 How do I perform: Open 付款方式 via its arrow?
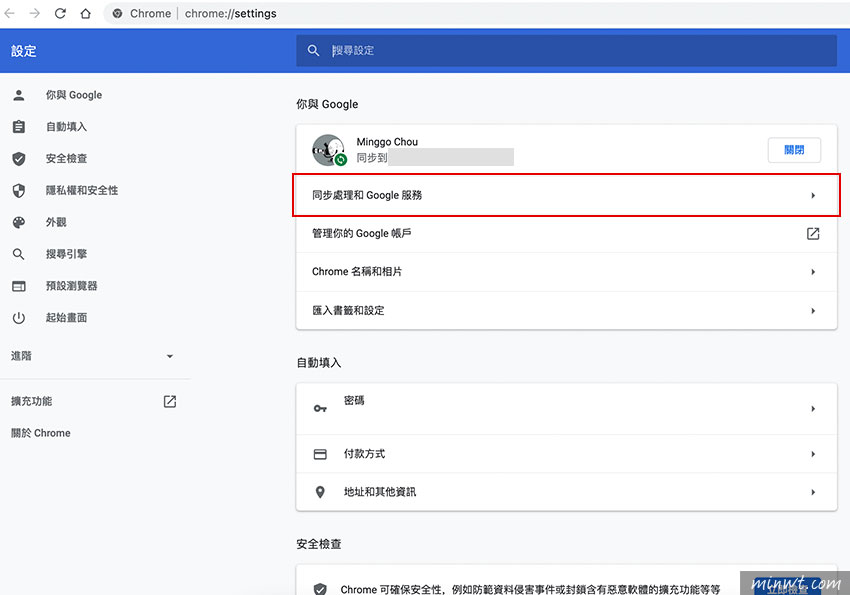point(813,454)
